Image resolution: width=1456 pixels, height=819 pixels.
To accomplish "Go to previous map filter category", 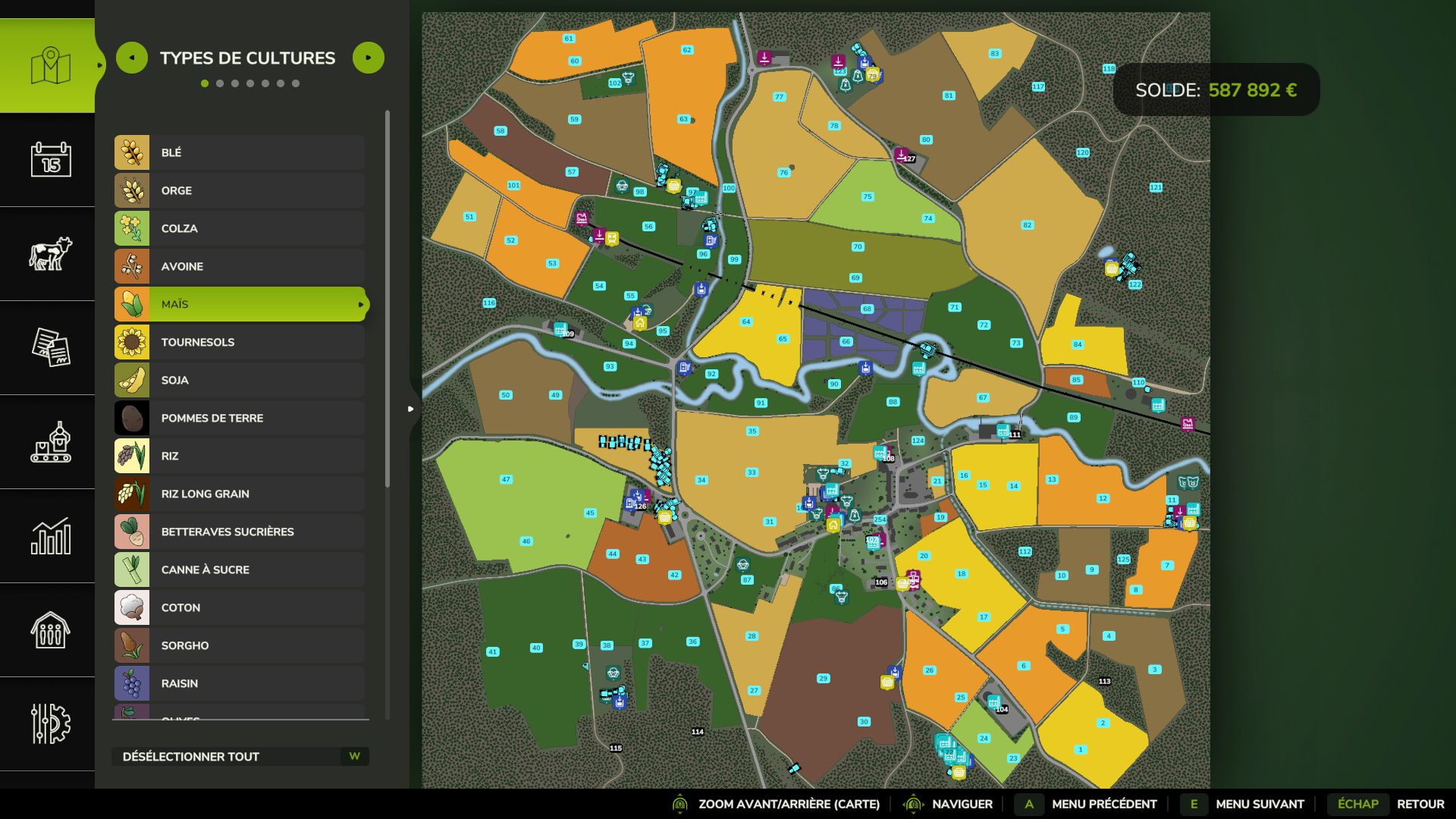I will tap(132, 58).
